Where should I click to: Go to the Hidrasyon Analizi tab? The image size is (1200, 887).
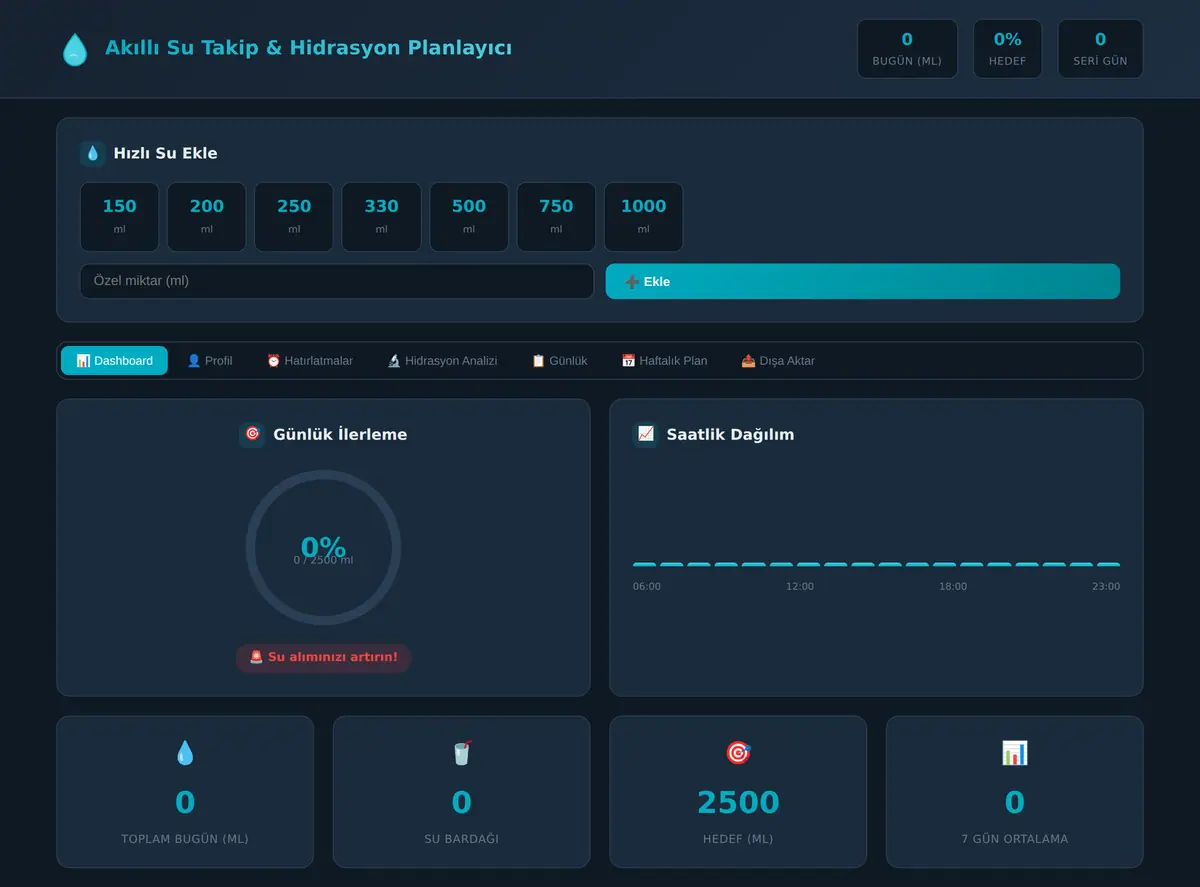[442, 361]
